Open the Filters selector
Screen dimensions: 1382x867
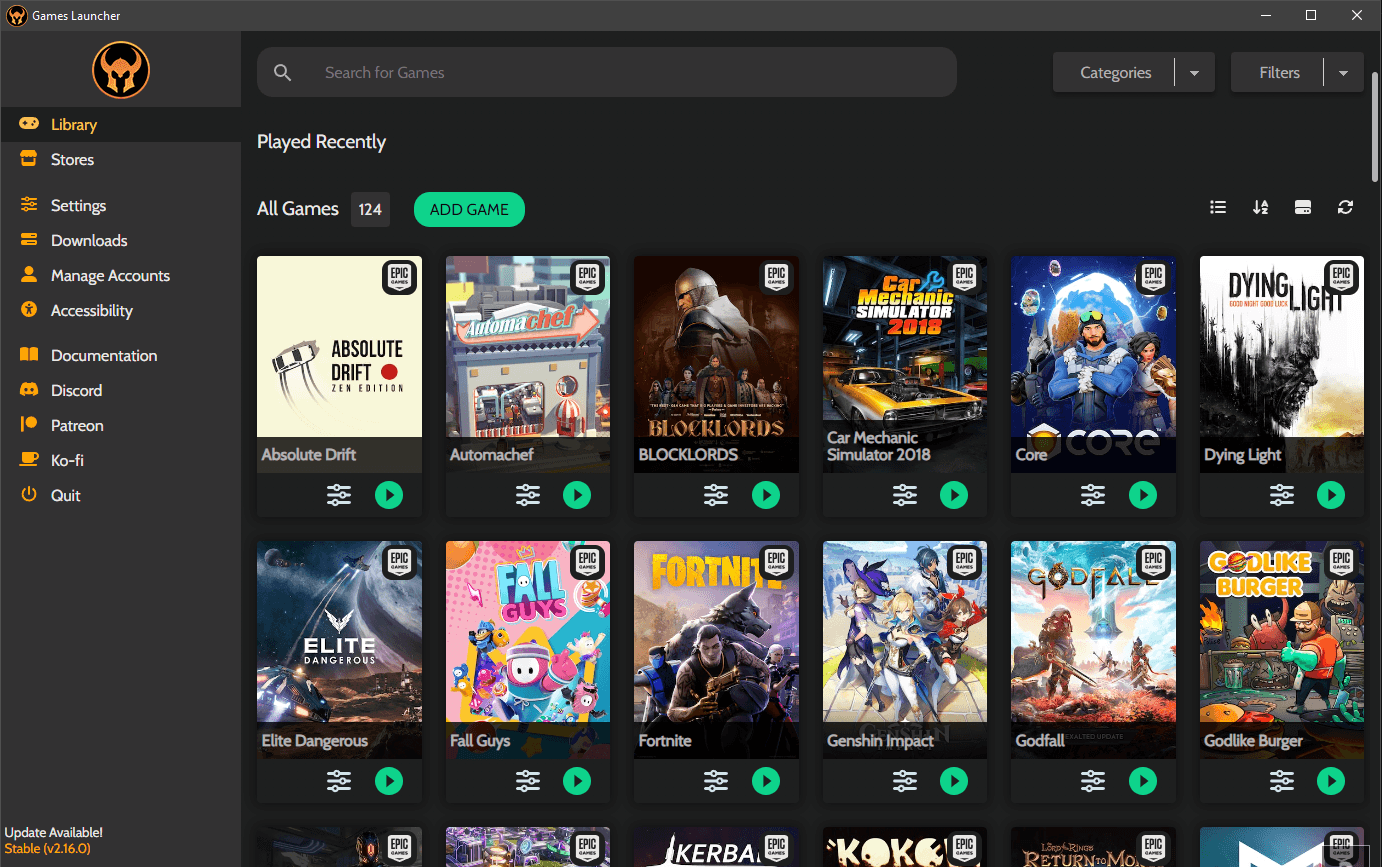pyautogui.click(x=1278, y=73)
